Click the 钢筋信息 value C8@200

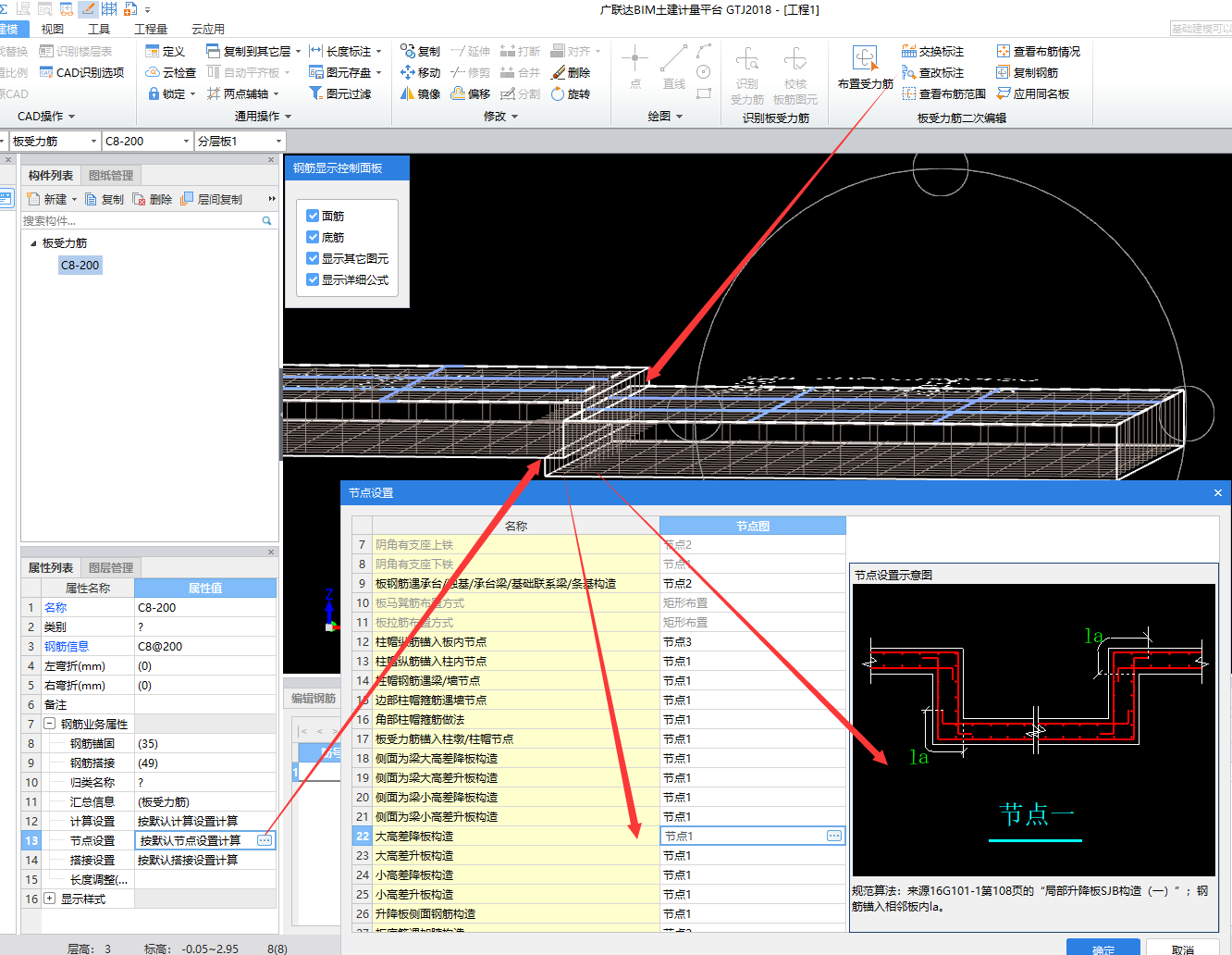pos(205,647)
